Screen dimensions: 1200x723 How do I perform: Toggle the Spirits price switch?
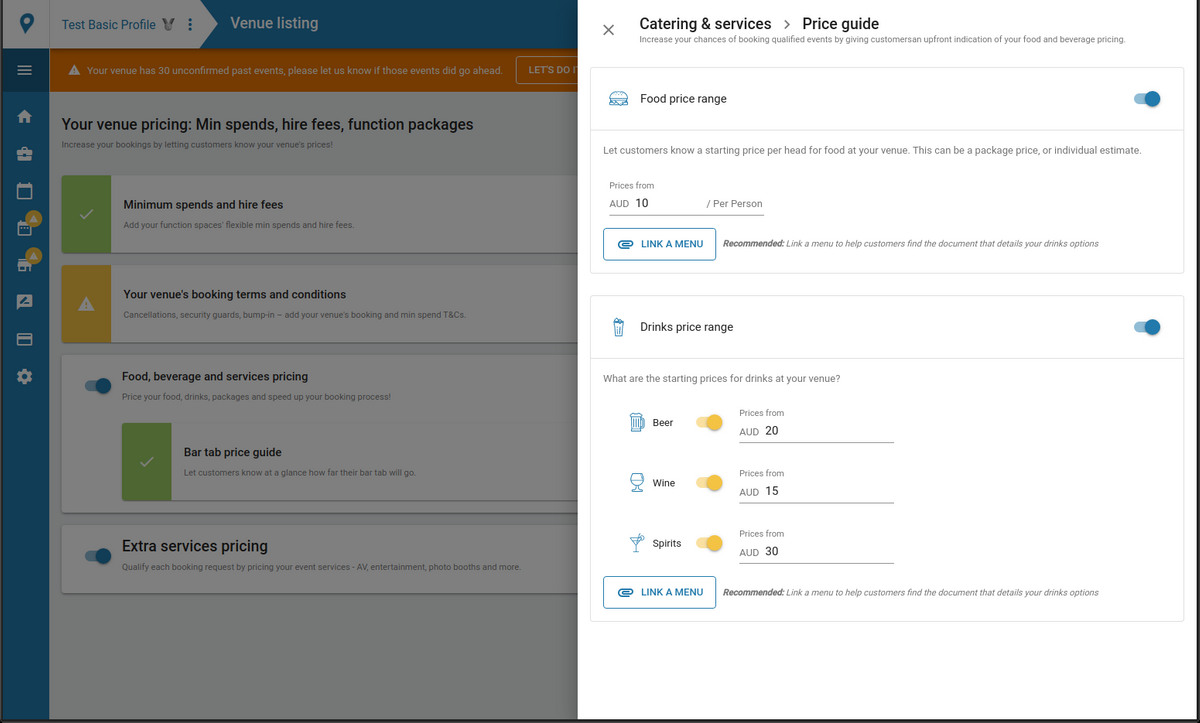point(709,543)
